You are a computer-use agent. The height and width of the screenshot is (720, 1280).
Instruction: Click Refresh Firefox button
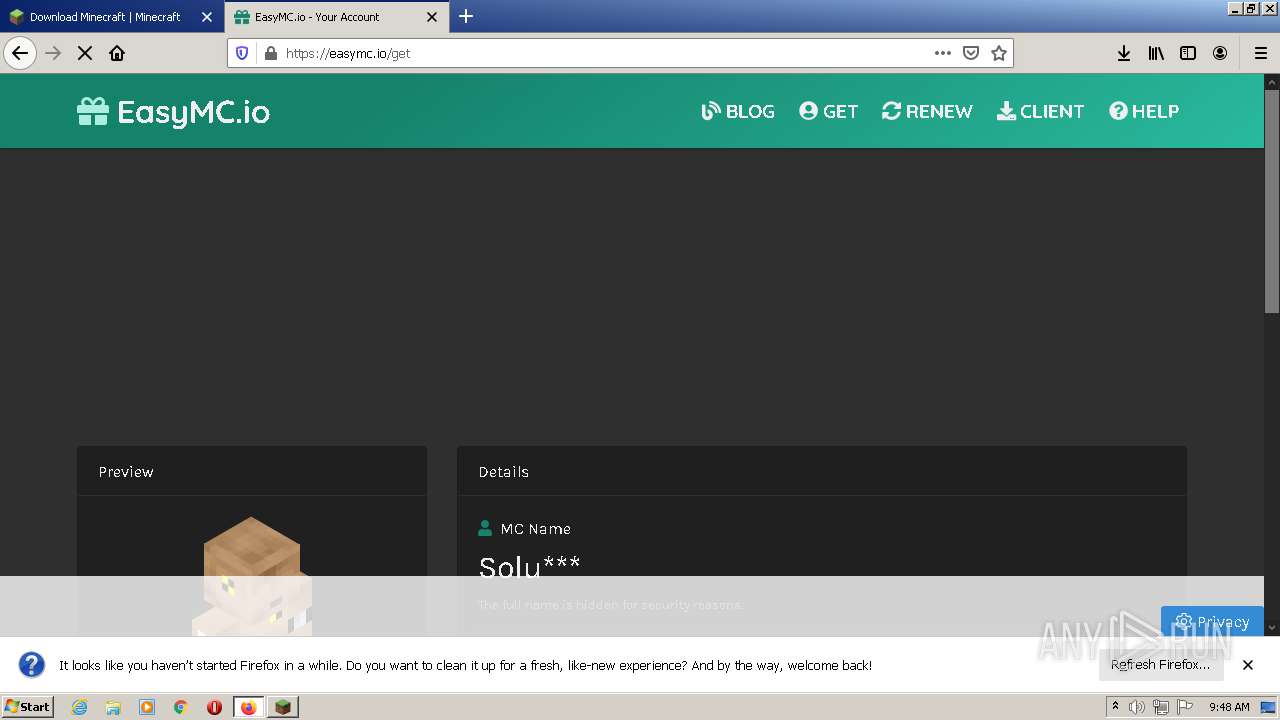pos(1160,665)
